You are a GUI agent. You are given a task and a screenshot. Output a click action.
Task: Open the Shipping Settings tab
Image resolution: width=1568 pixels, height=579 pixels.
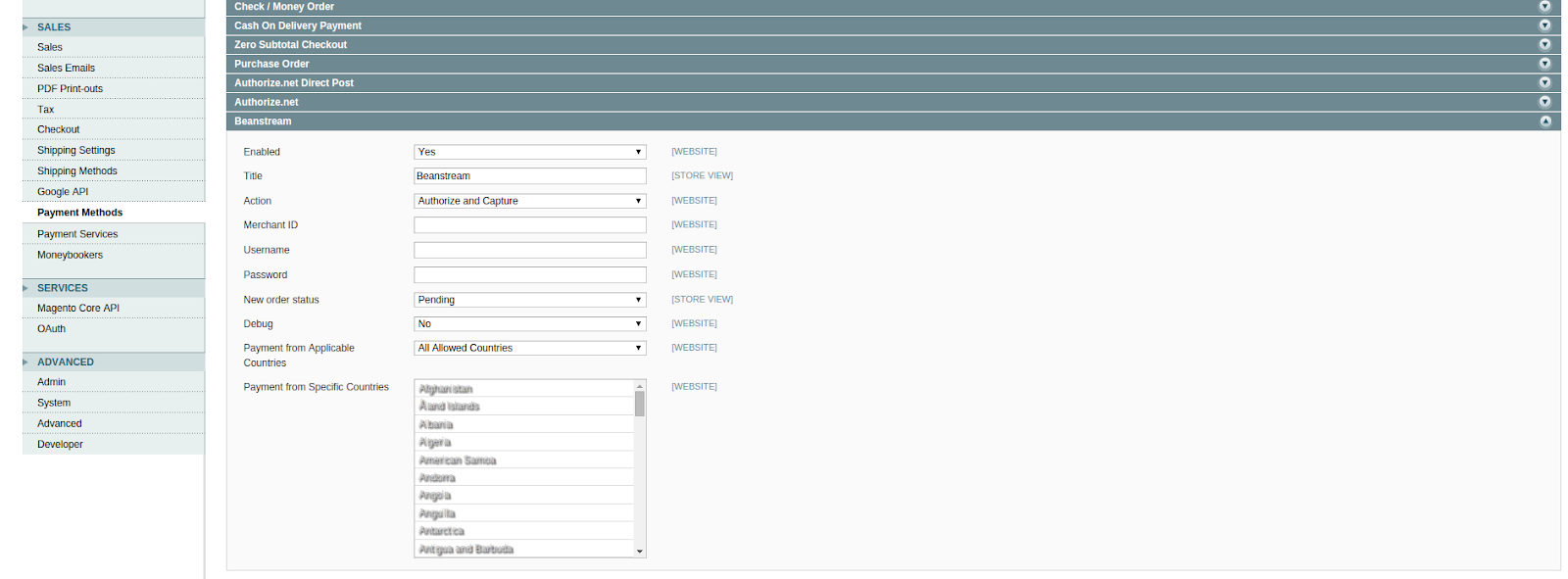(114, 150)
